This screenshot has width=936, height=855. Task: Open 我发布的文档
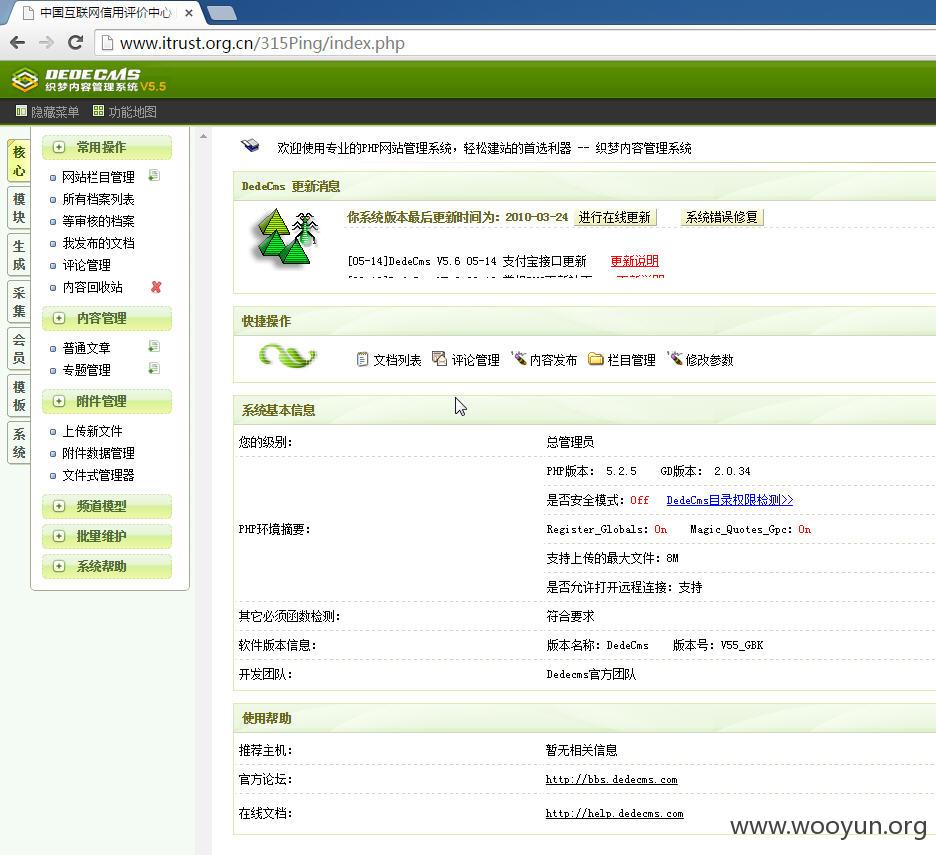tap(98, 244)
